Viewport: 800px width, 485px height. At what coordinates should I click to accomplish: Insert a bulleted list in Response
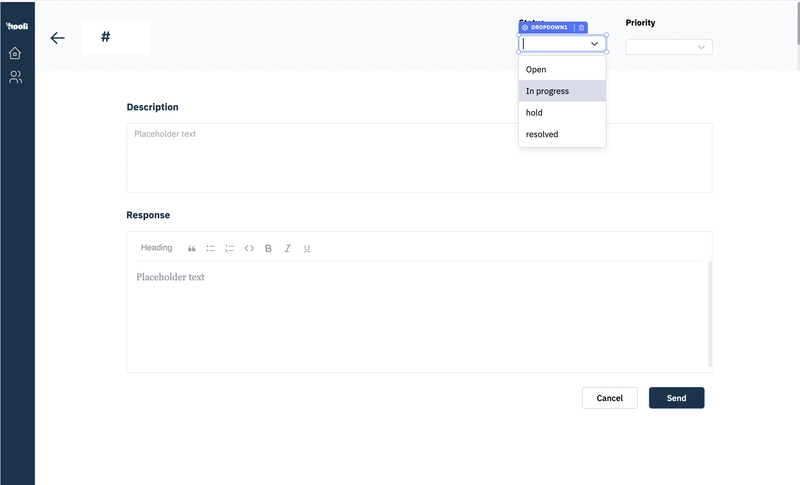tap(210, 248)
